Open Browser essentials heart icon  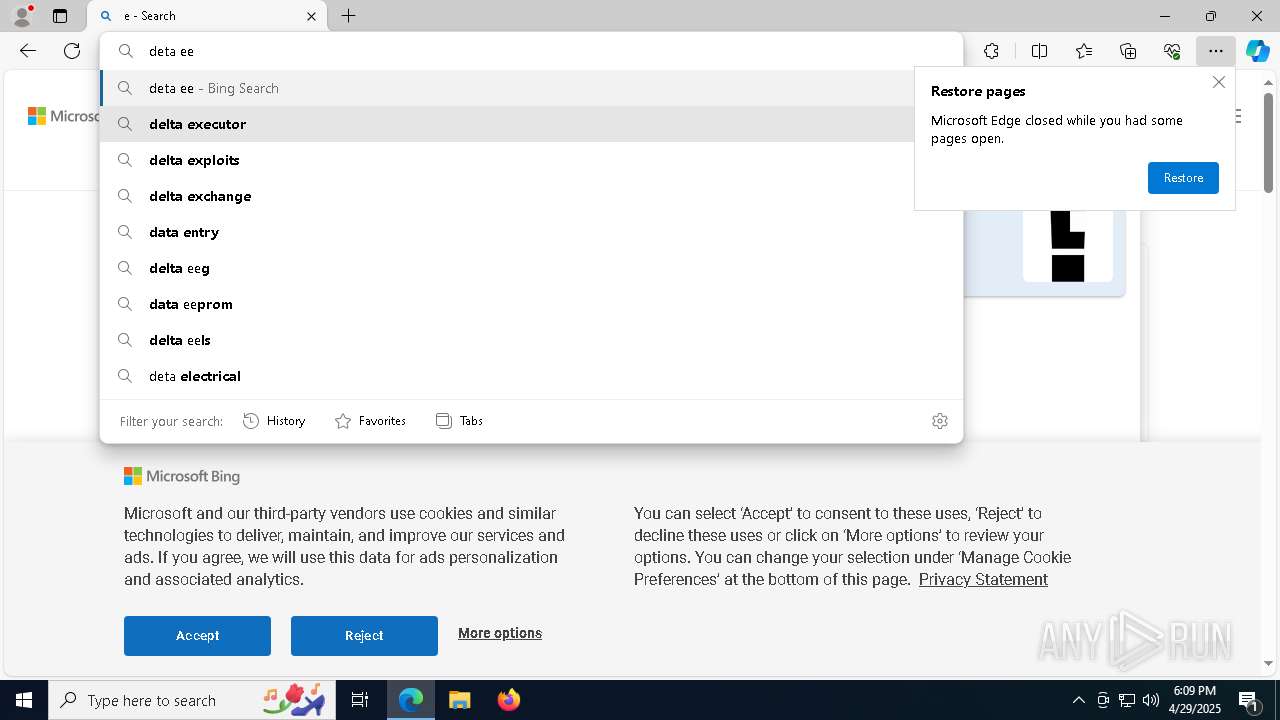[x=1172, y=51]
